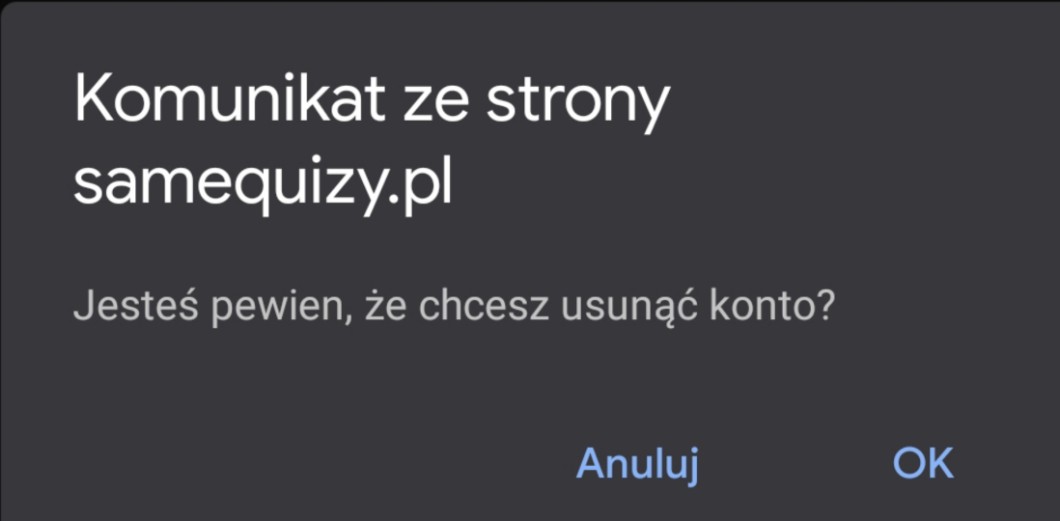
Task: Click the samequizy.pl domain in title
Action: pyautogui.click(x=262, y=184)
